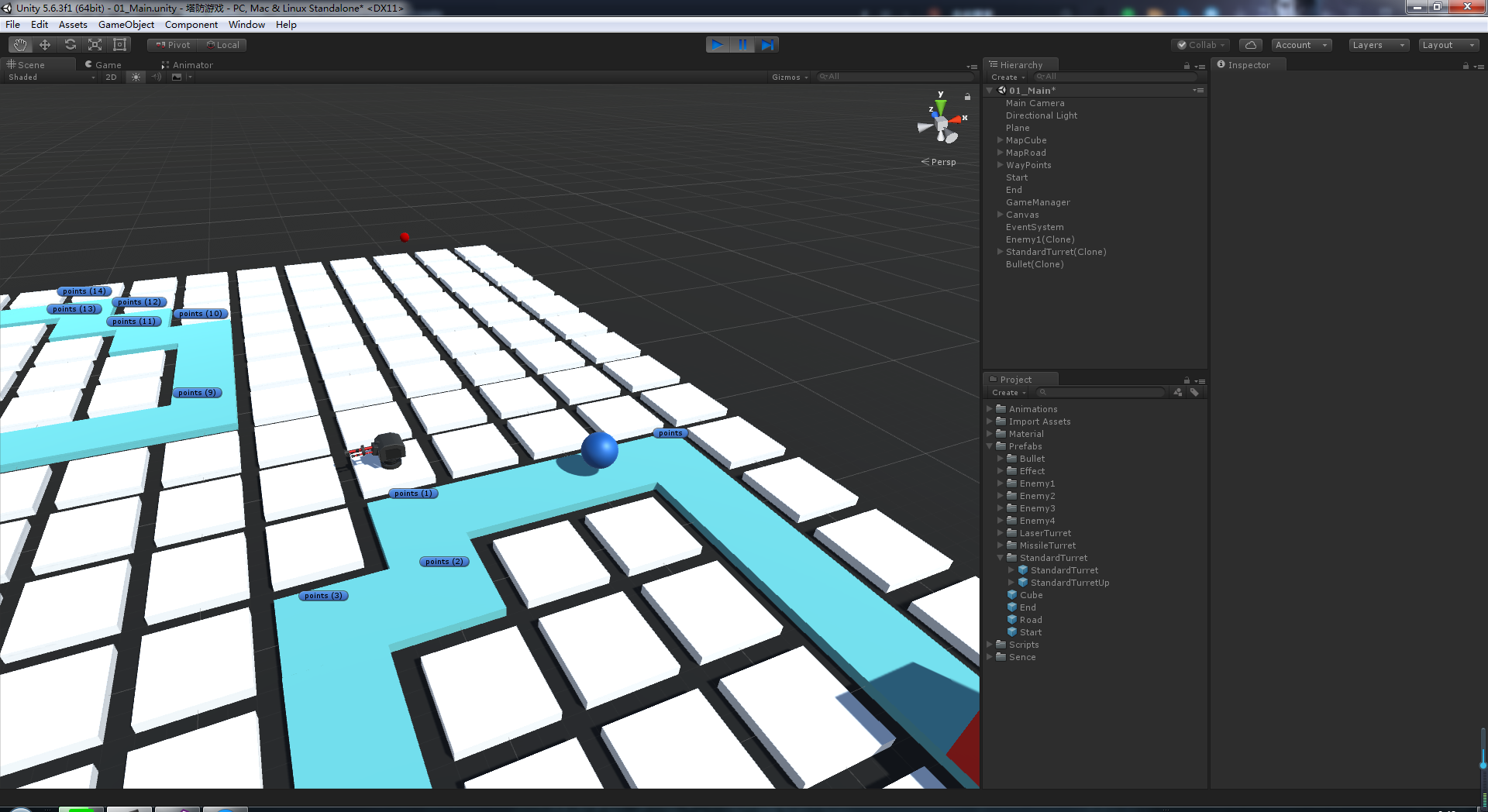The height and width of the screenshot is (812, 1488).
Task: Click Hierarchy Create button
Action: (x=1007, y=77)
